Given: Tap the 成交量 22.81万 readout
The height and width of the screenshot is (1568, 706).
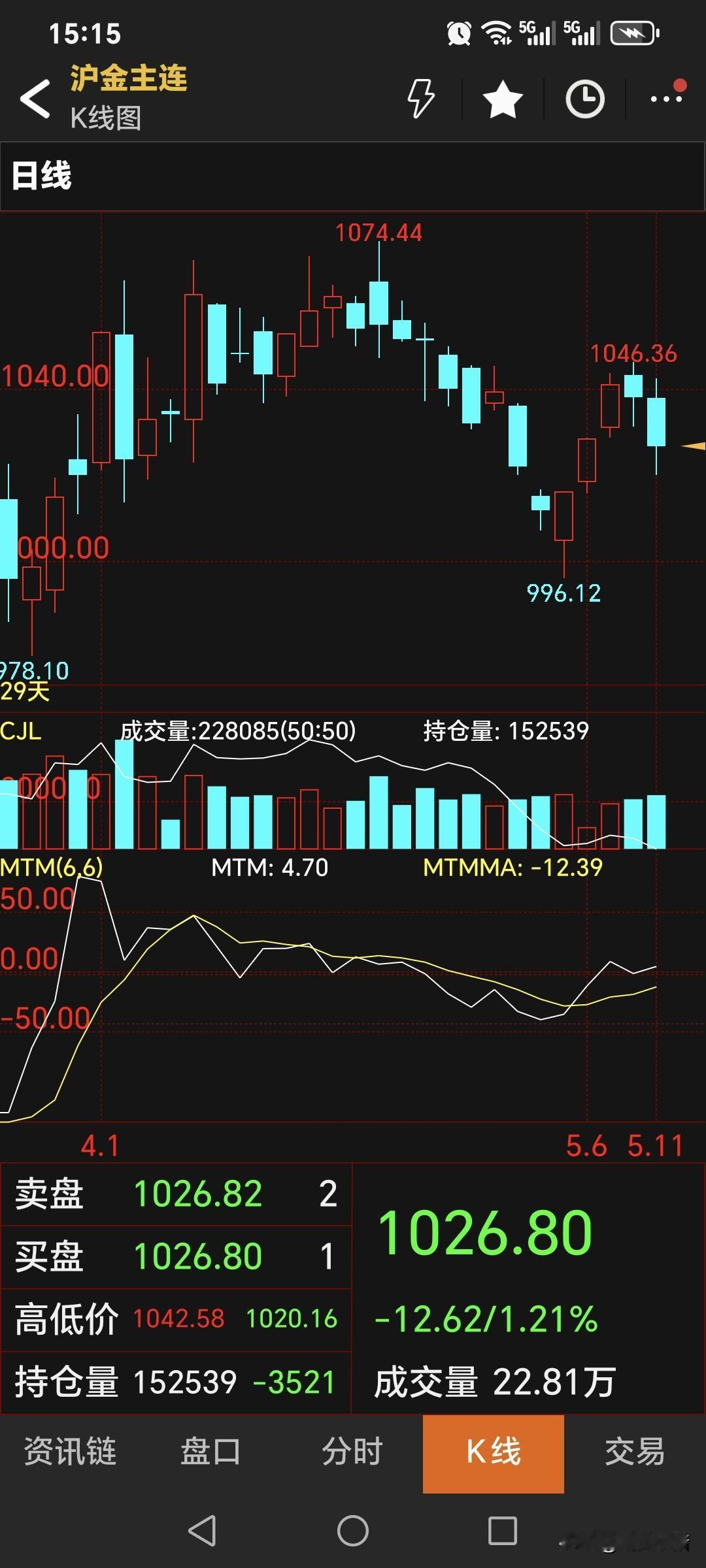Looking at the screenshot, I should pos(495,1382).
